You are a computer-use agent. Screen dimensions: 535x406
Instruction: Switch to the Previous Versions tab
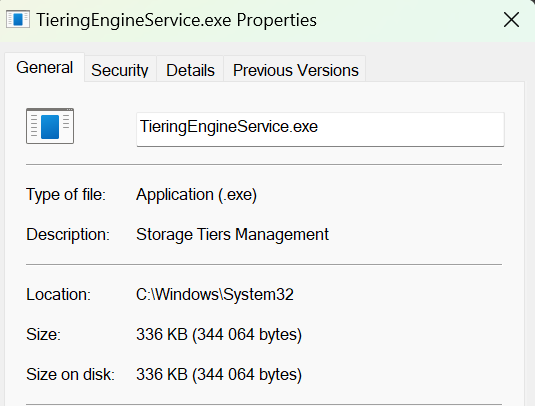[x=295, y=70]
